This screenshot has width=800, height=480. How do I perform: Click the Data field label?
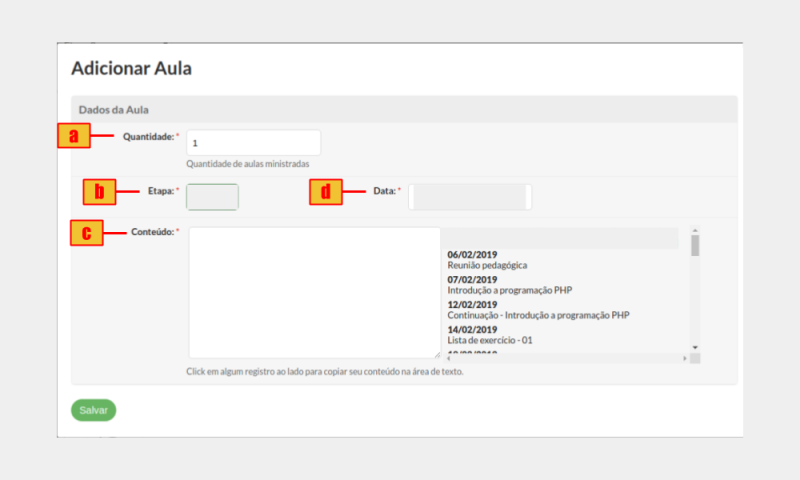tap(387, 191)
